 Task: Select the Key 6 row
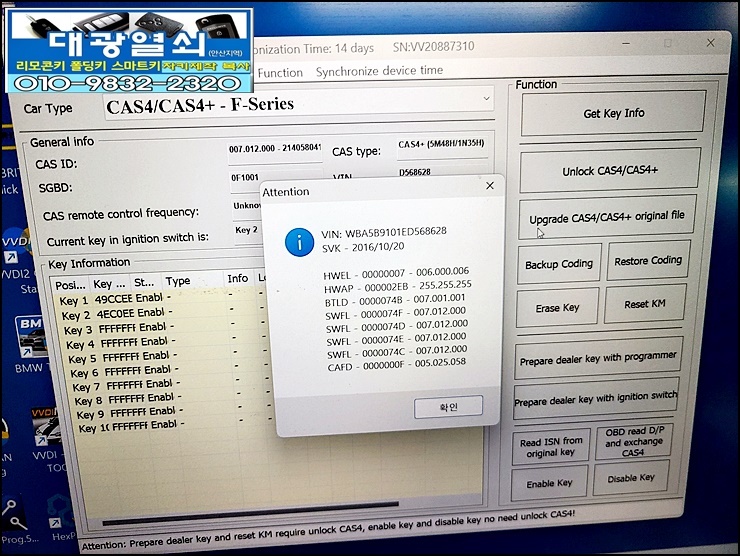point(170,371)
